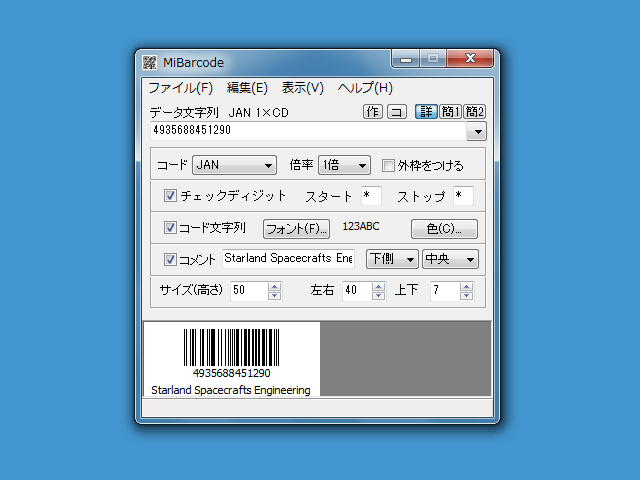Decrease 左右 margin with down arrow
The image size is (640, 480).
point(378,296)
